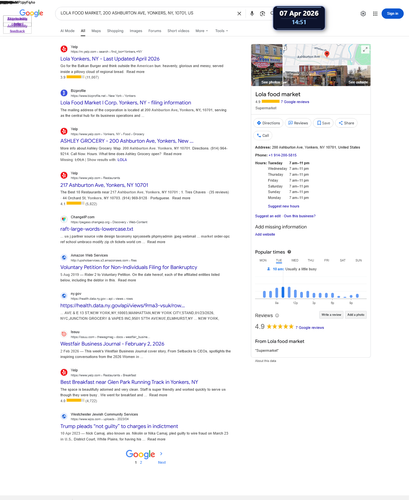The width and height of the screenshot is (414, 500).
Task: Click Suggest an edit link
Action: pyautogui.click(x=268, y=216)
